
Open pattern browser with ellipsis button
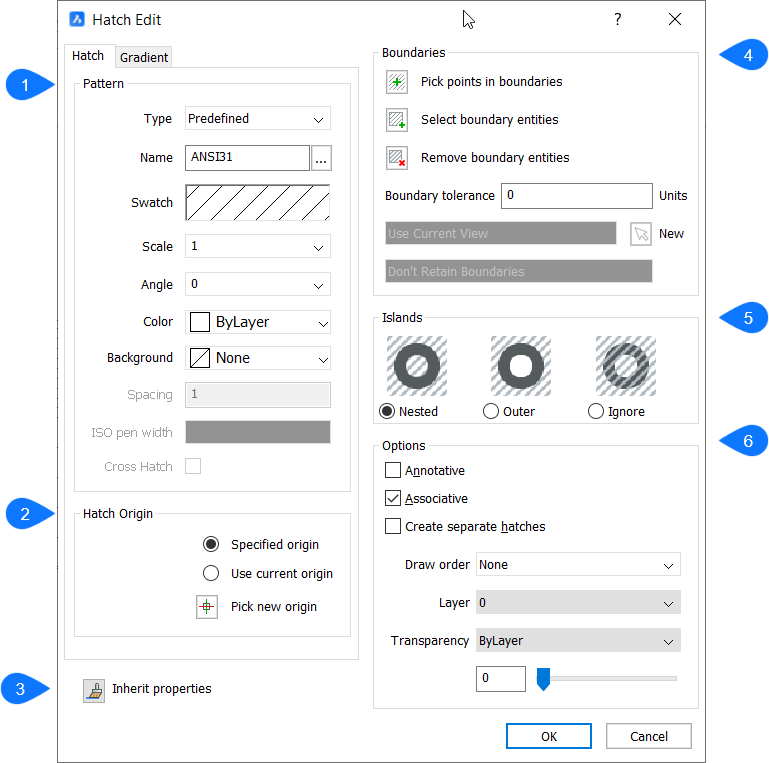[321, 158]
